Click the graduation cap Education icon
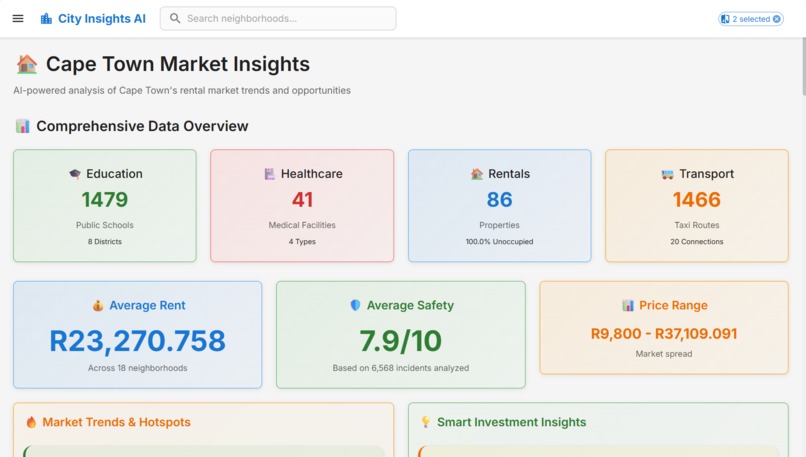 (75, 174)
